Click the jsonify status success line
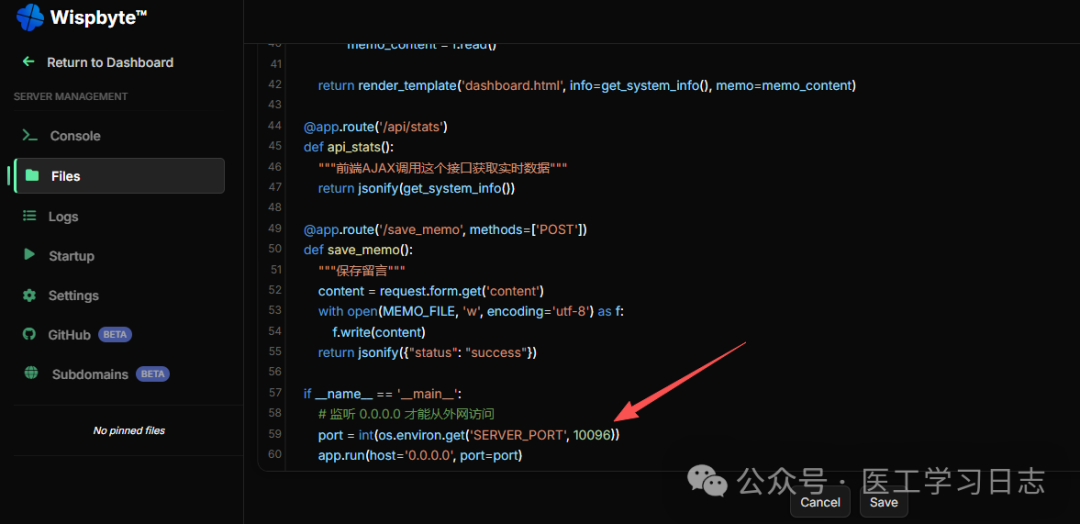This screenshot has width=1080, height=524. [x=427, y=353]
